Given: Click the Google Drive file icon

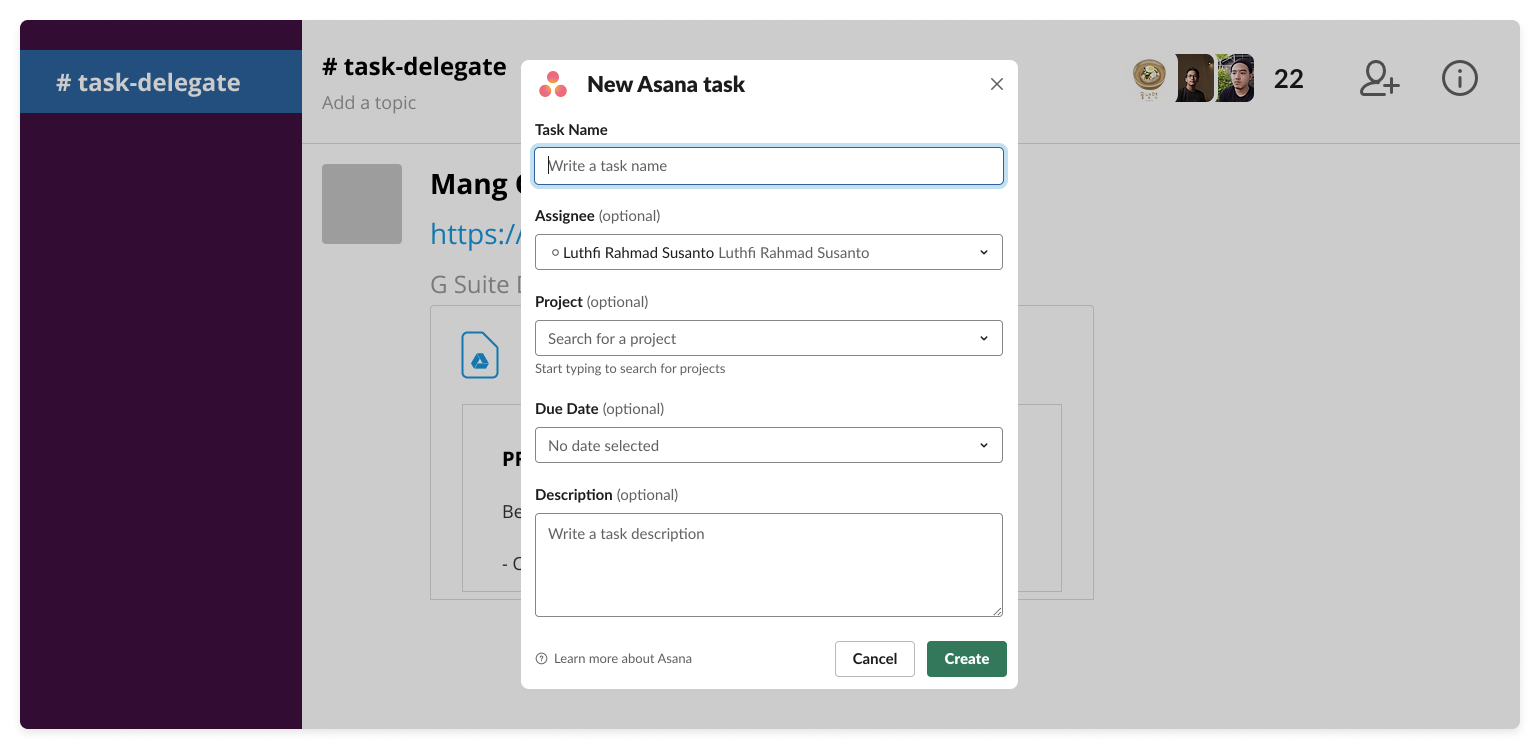Looking at the screenshot, I should [x=480, y=355].
